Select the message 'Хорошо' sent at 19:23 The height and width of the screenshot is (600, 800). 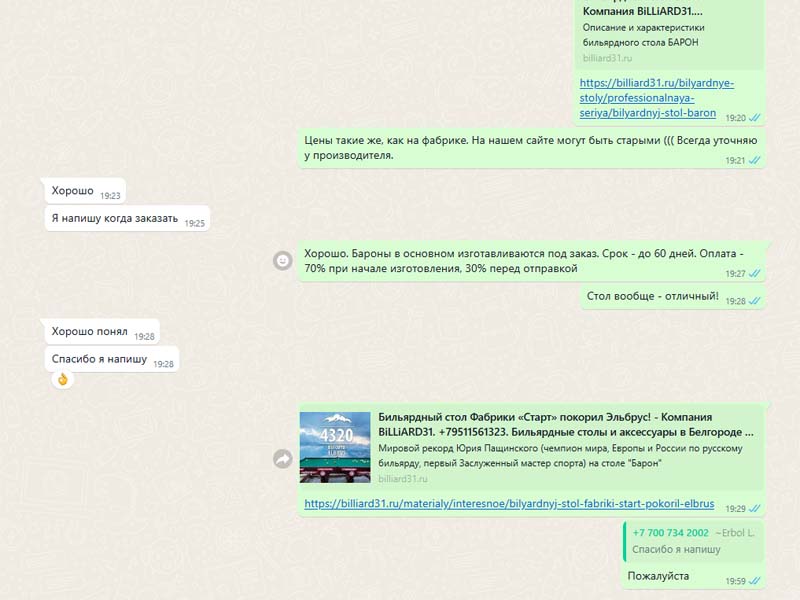click(86, 191)
